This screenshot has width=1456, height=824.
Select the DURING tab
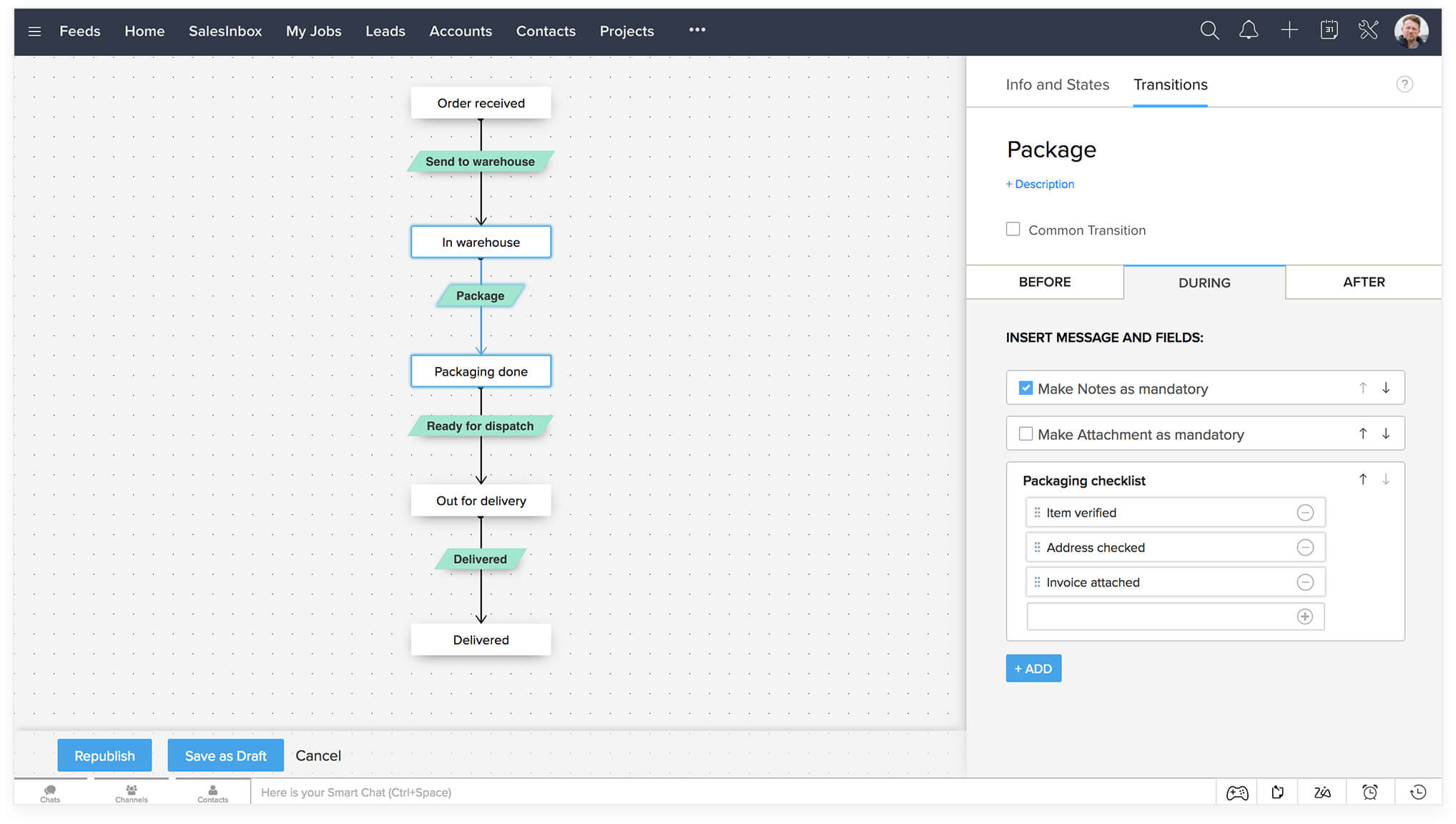tap(1204, 283)
